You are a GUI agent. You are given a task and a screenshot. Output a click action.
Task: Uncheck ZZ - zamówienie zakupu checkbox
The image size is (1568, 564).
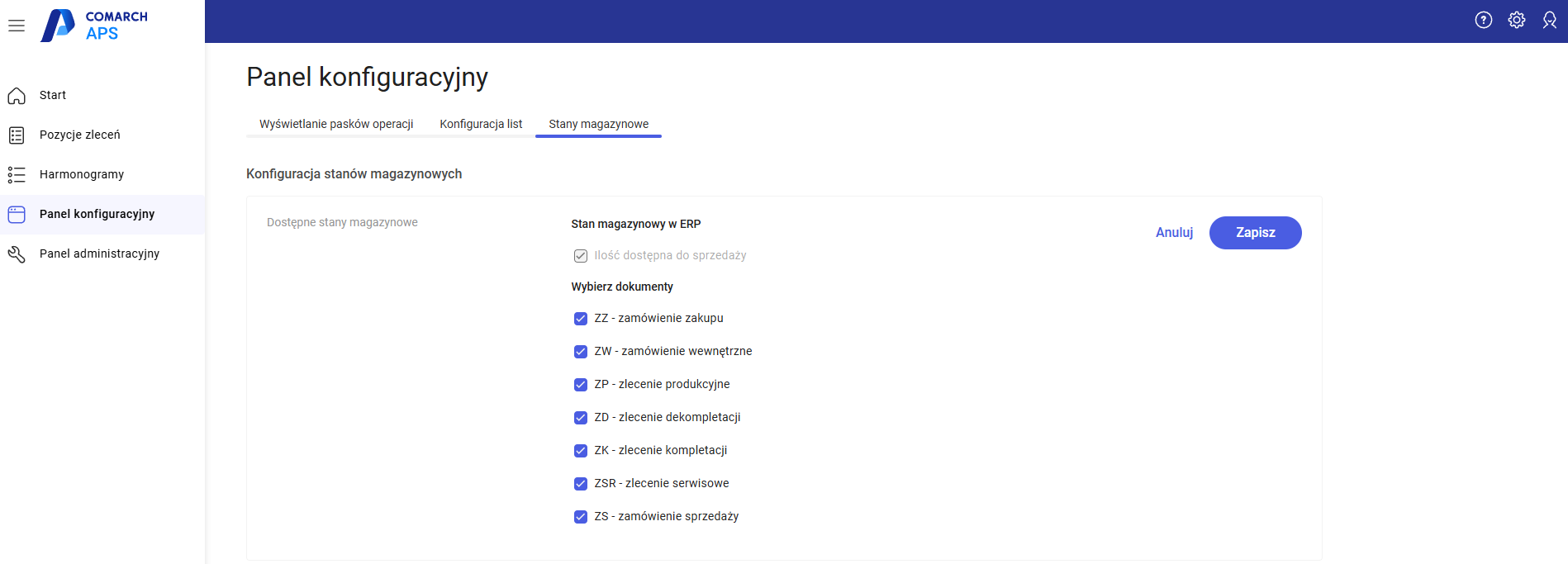(x=581, y=319)
